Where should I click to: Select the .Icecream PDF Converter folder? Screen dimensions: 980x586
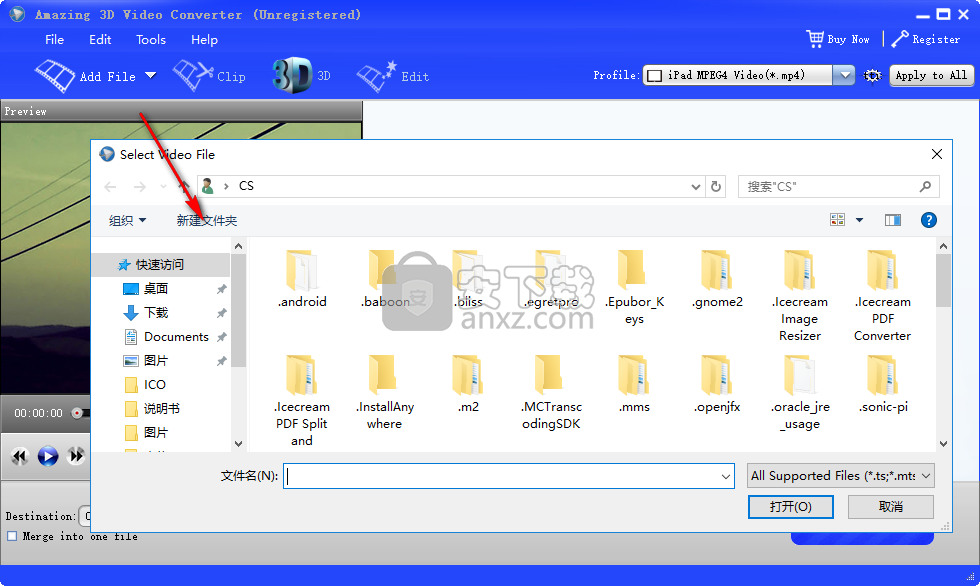pos(882,296)
